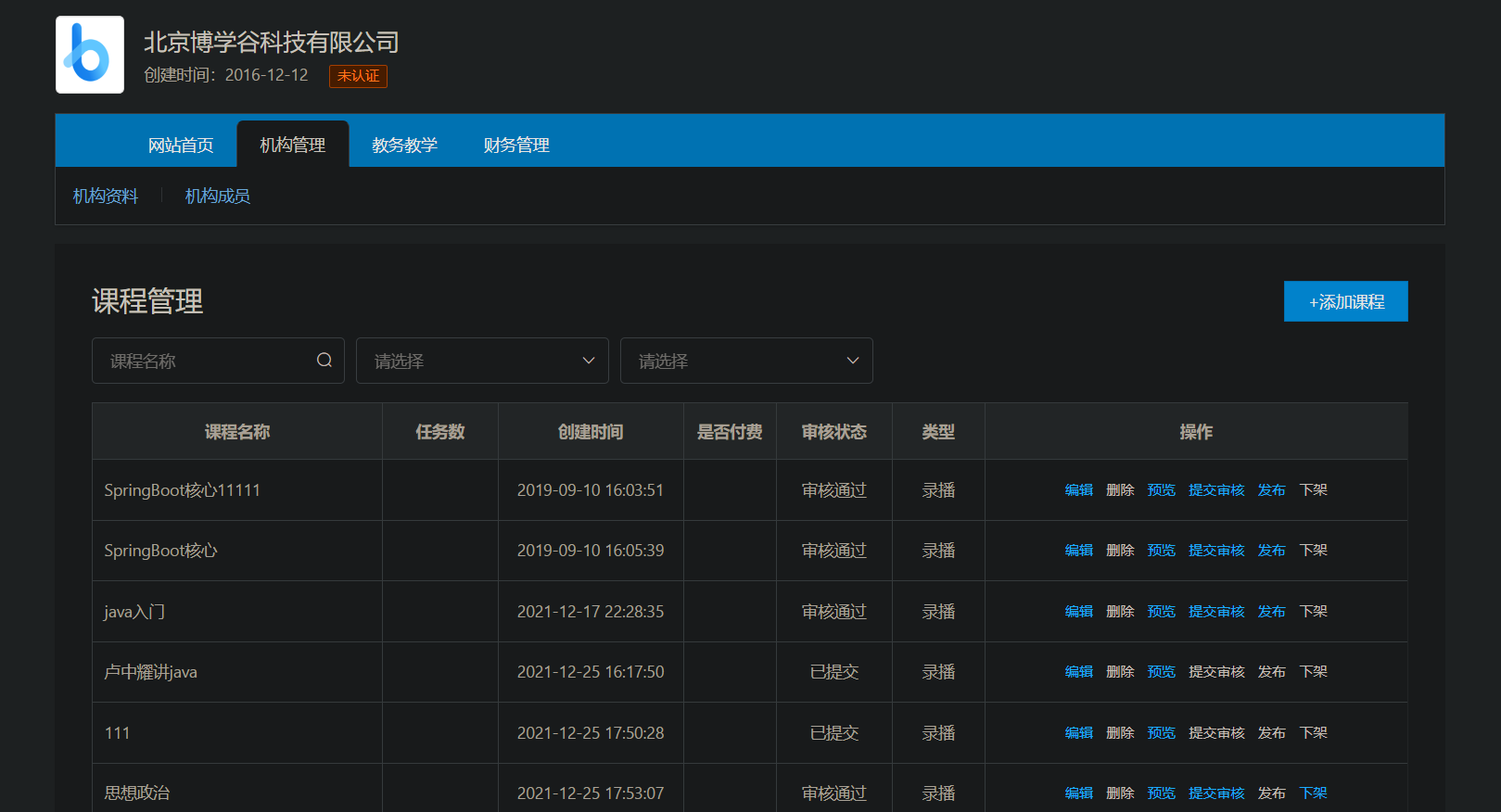Click 提交审核 for the java入门 course
Image resolution: width=1501 pixels, height=812 pixels.
(1216, 612)
